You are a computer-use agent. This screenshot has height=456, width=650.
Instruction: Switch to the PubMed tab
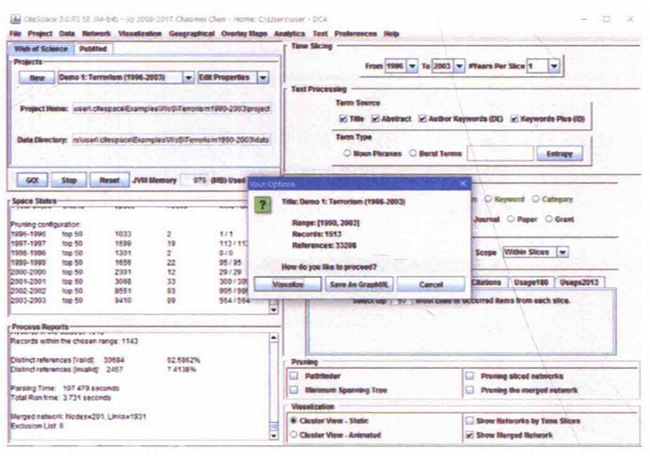click(92, 46)
